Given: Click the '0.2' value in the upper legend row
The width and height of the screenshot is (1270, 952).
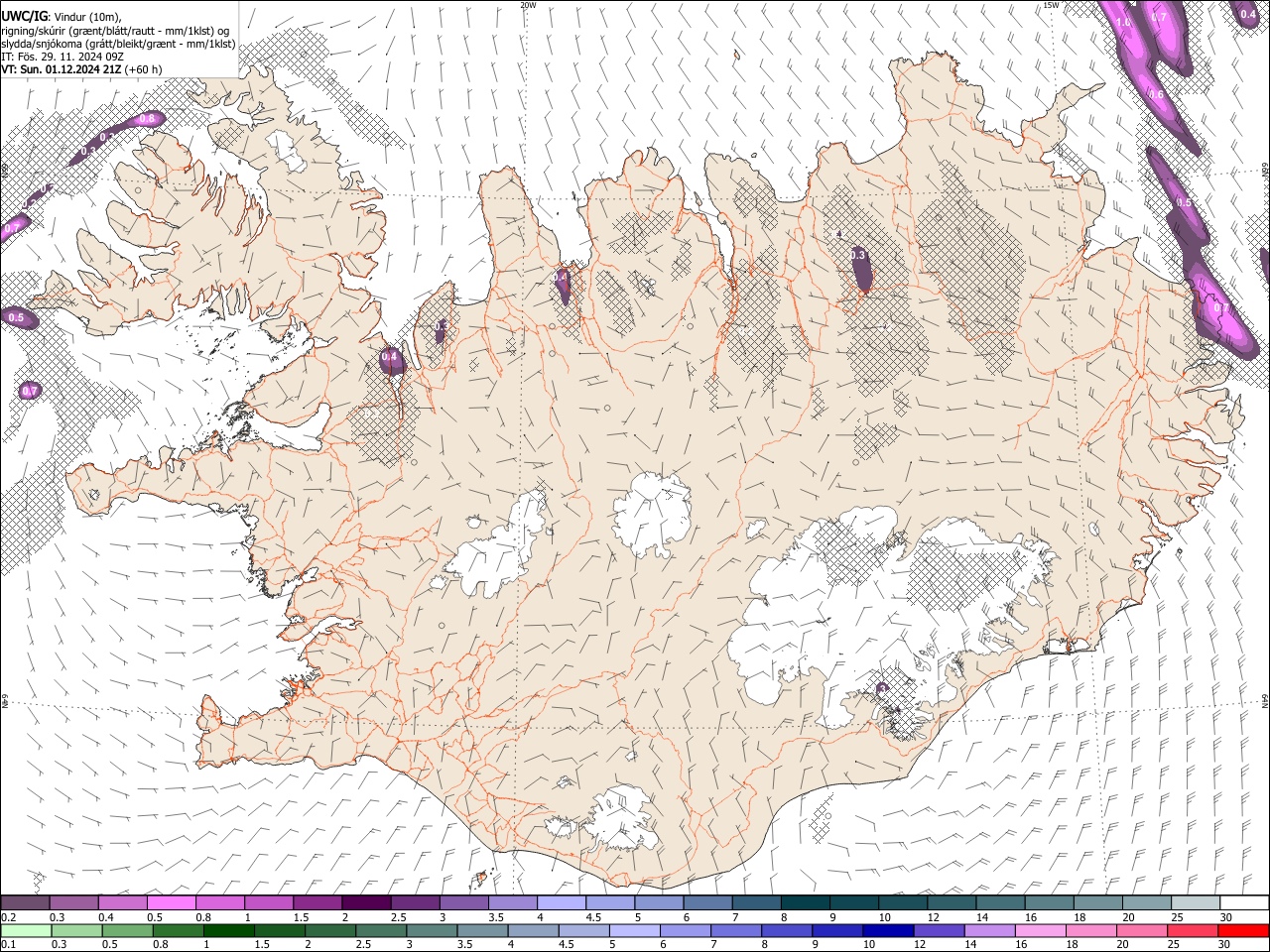Looking at the screenshot, I should click(8, 917).
